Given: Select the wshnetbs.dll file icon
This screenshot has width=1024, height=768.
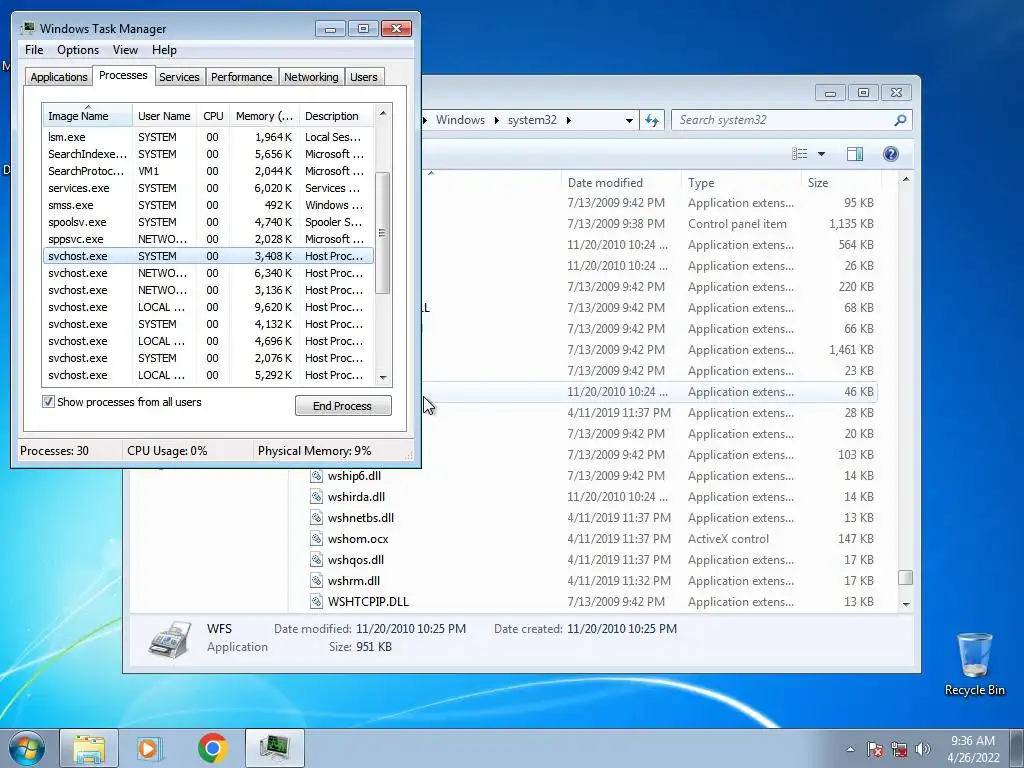Looking at the screenshot, I should click(x=316, y=517).
